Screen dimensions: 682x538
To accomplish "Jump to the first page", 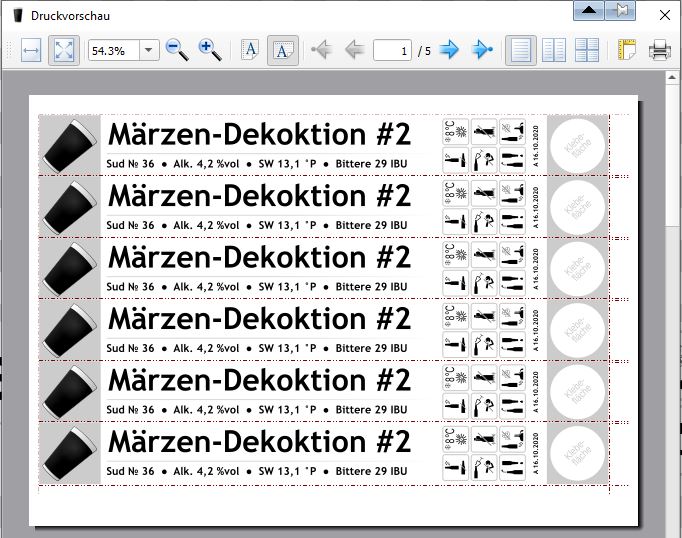I will tap(321, 50).
